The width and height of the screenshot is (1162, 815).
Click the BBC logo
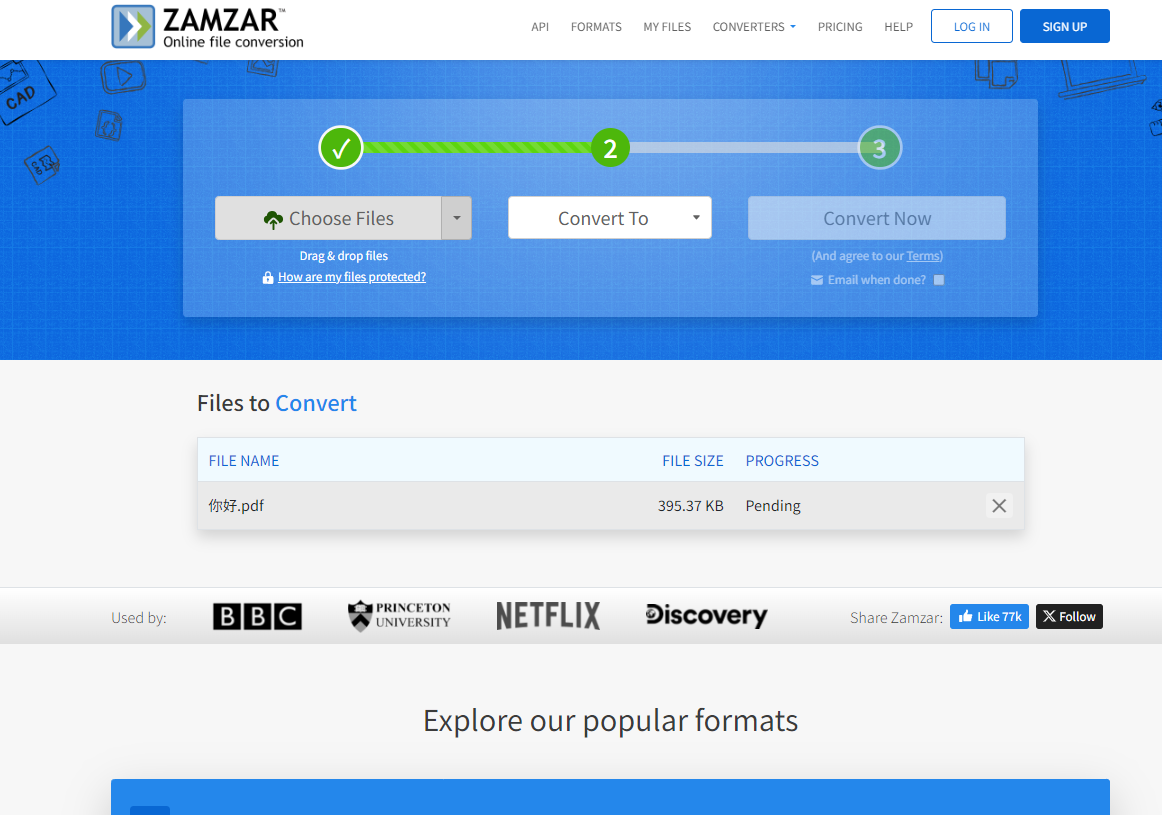click(257, 616)
